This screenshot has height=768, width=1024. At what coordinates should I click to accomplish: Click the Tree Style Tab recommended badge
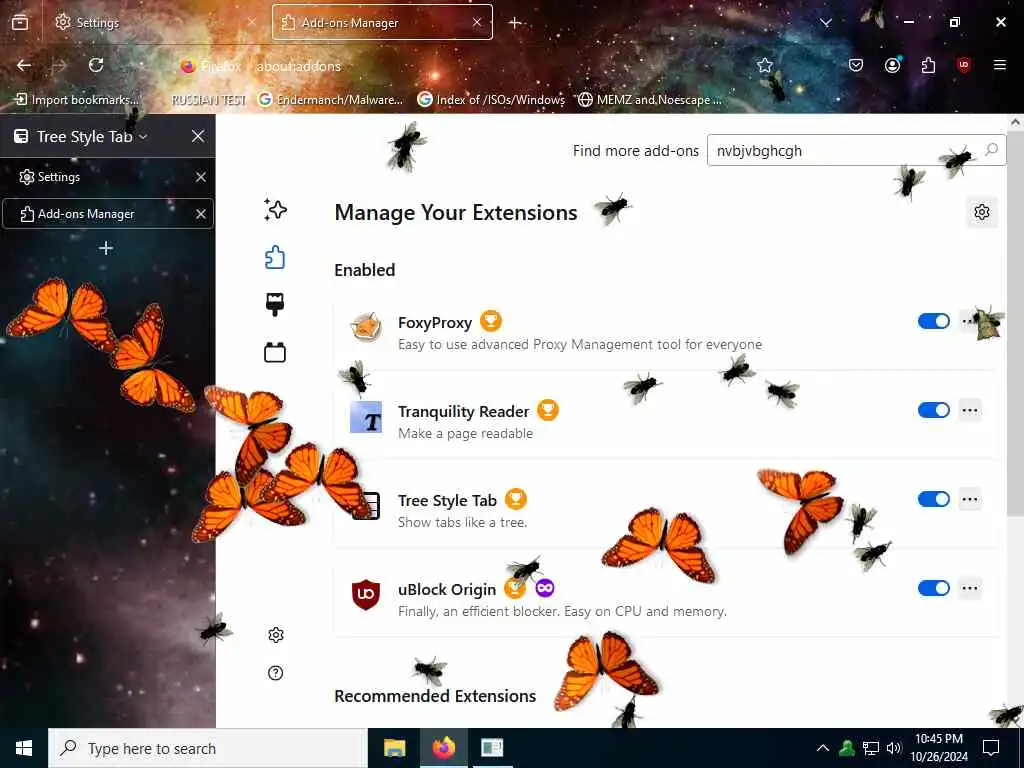click(516, 499)
